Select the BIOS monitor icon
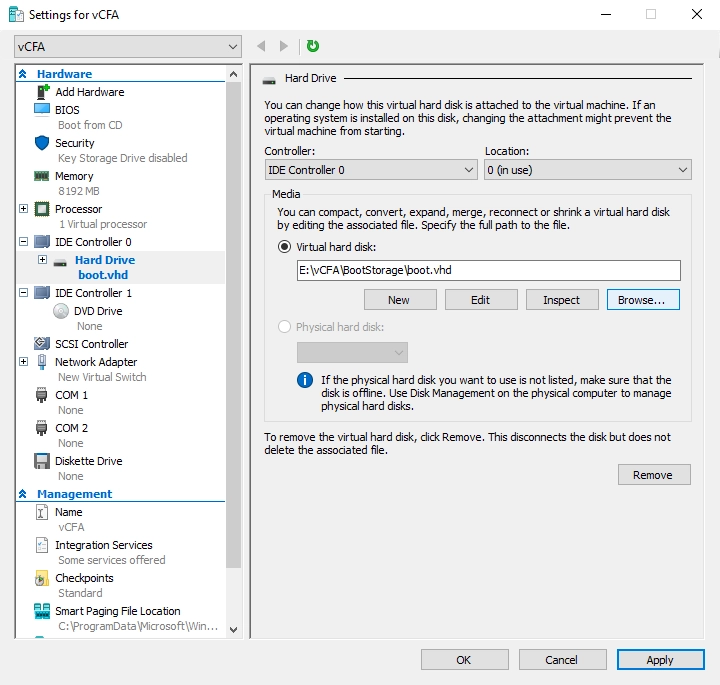The image size is (720, 685). click(42, 110)
